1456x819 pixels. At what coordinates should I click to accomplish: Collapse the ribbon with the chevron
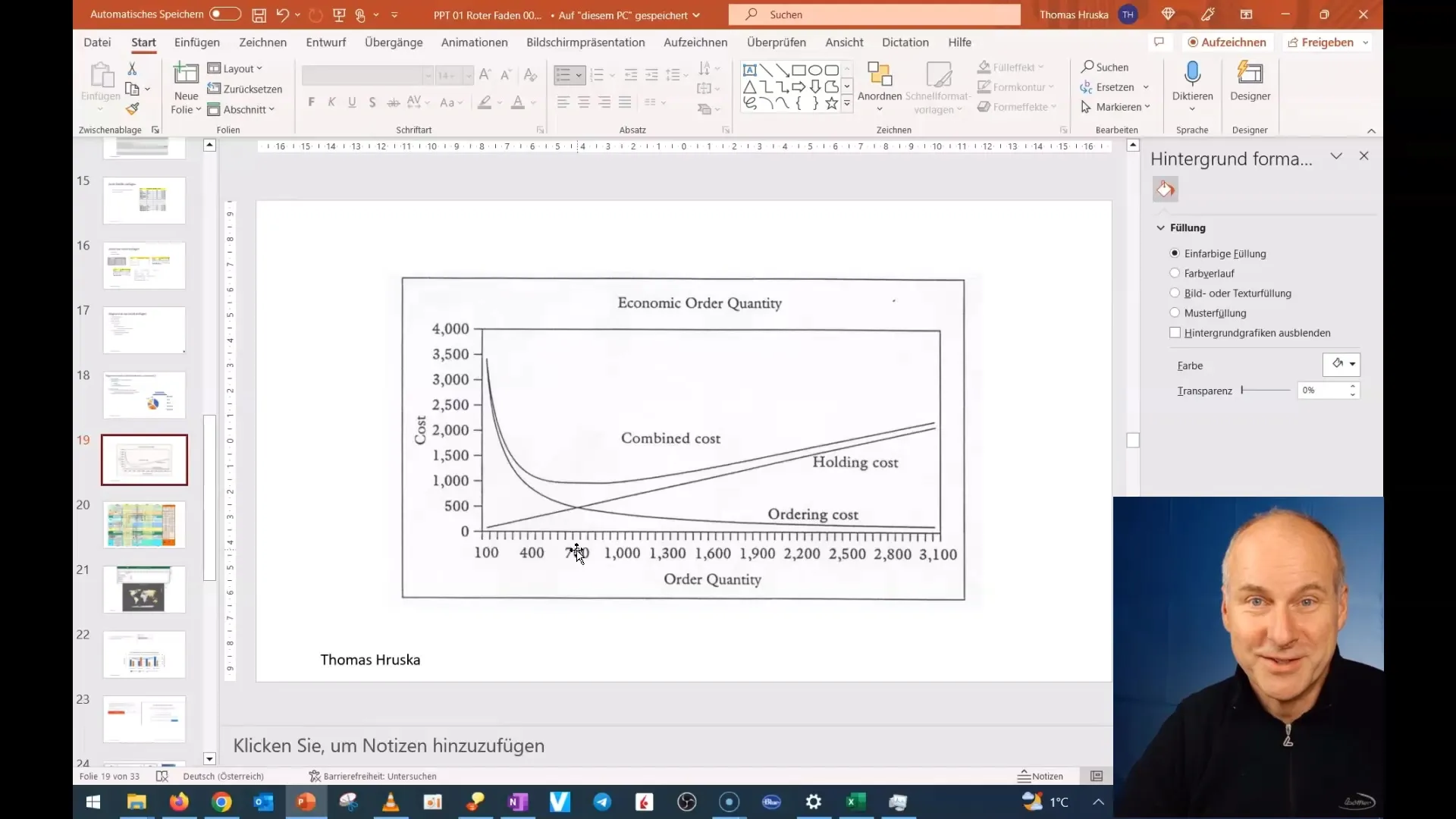tap(1371, 130)
